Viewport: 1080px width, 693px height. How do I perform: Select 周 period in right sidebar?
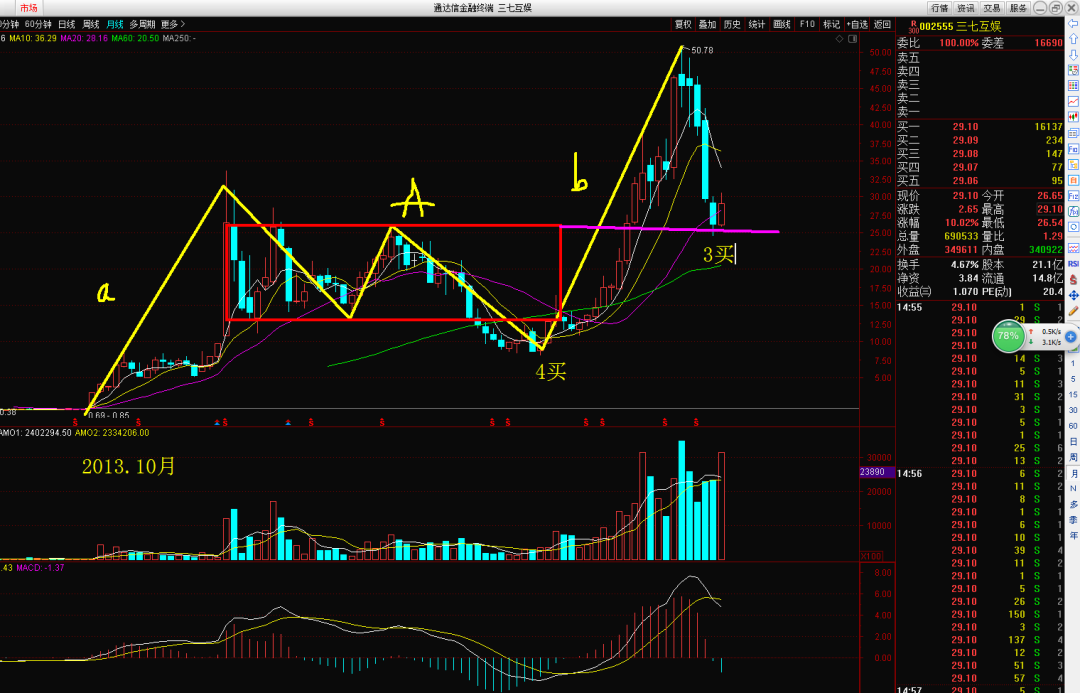pyautogui.click(x=1073, y=457)
